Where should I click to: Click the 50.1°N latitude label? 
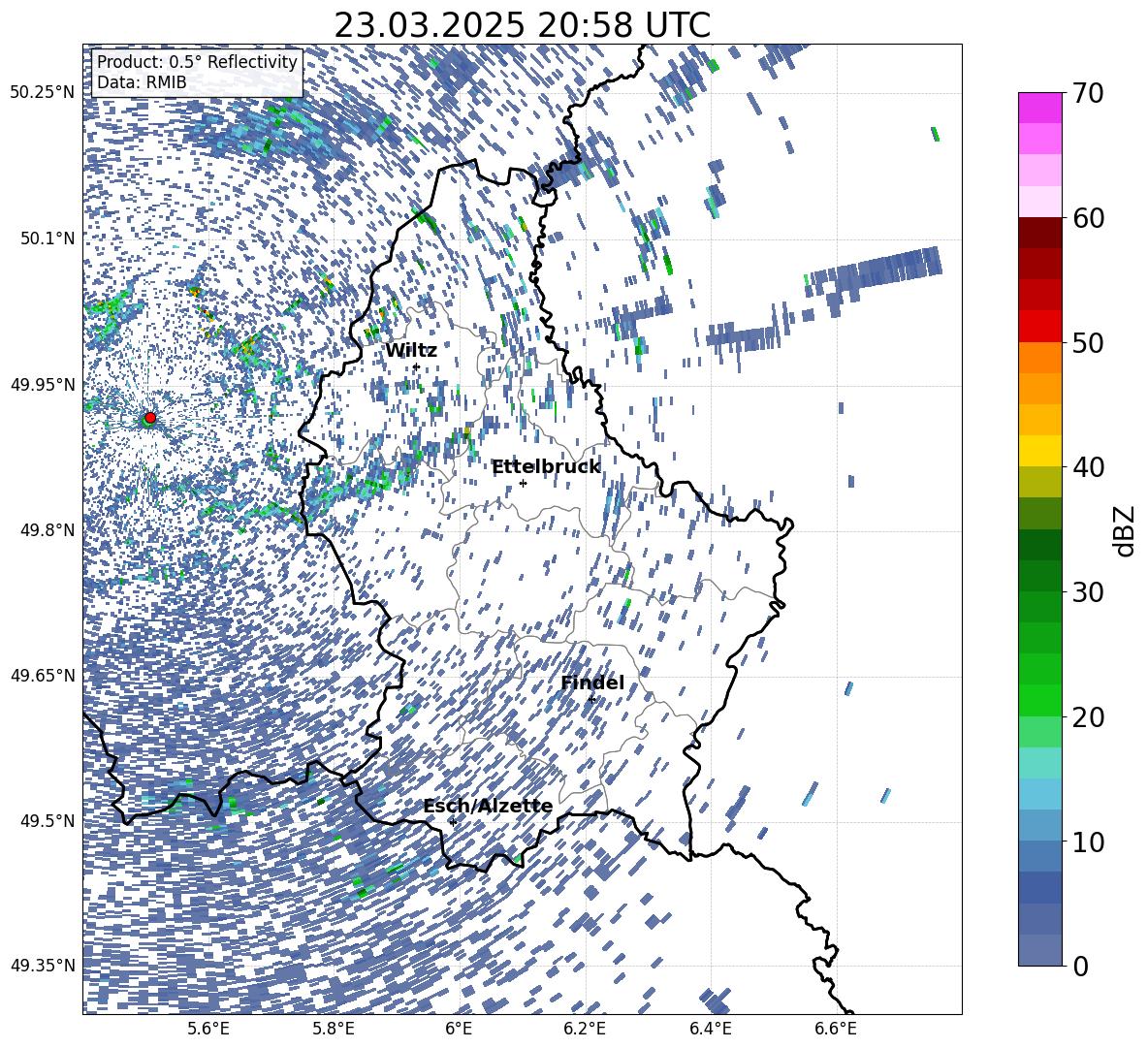click(47, 238)
